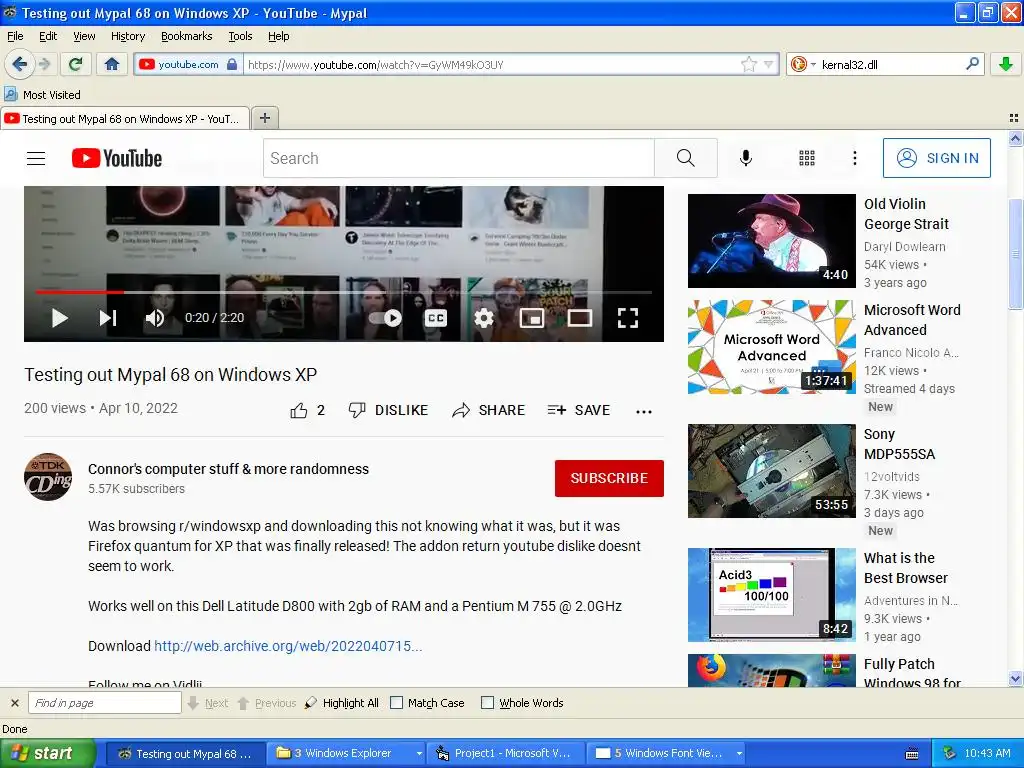Open the Edit menu
Image resolution: width=1024 pixels, height=768 pixels.
click(x=48, y=36)
